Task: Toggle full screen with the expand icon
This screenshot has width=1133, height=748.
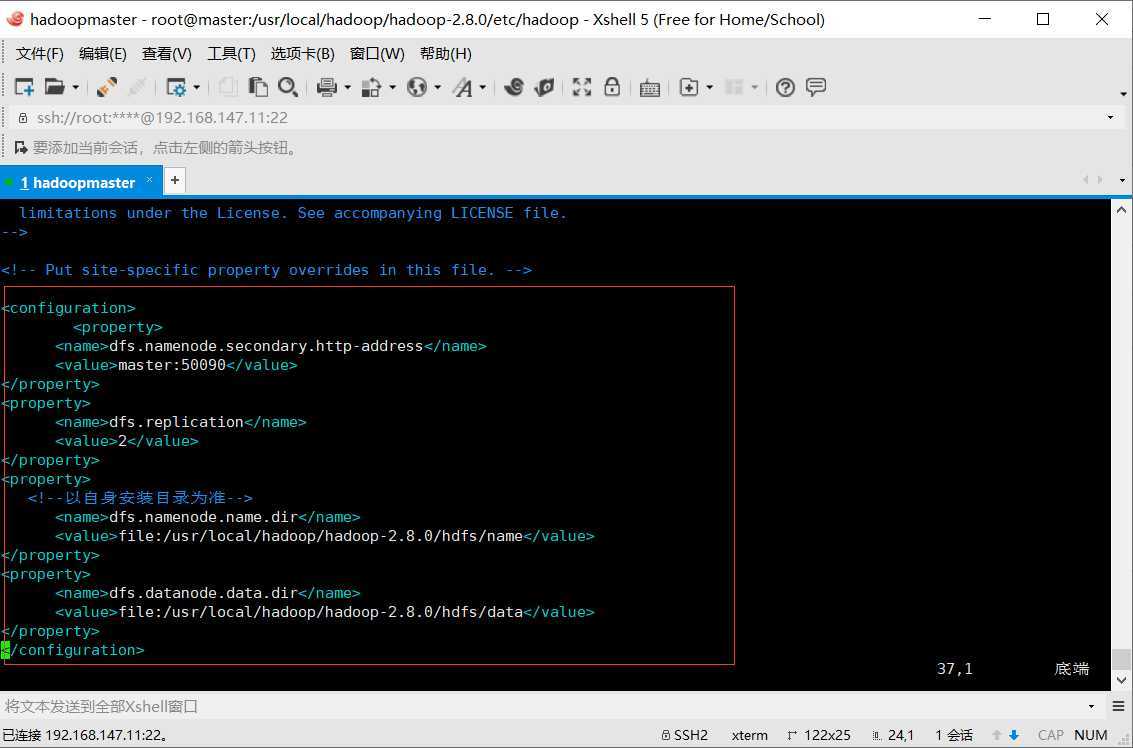Action: 582,87
